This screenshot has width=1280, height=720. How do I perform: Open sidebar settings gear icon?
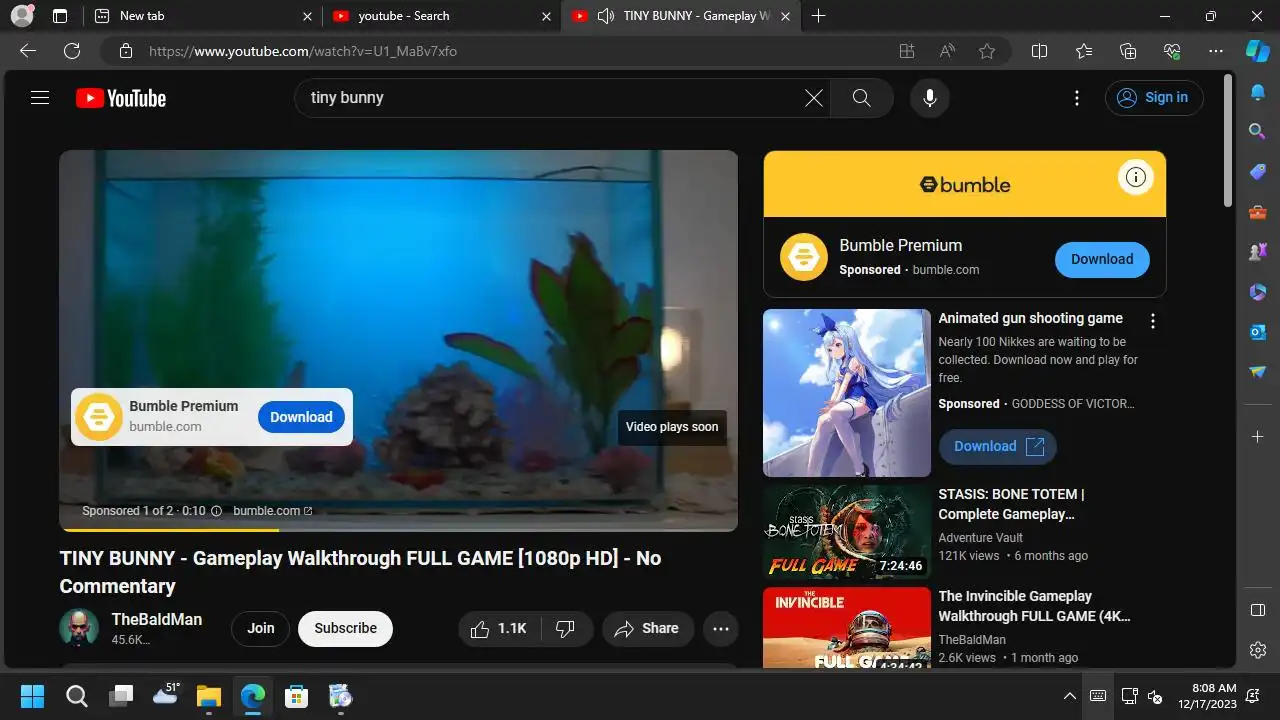click(1258, 650)
